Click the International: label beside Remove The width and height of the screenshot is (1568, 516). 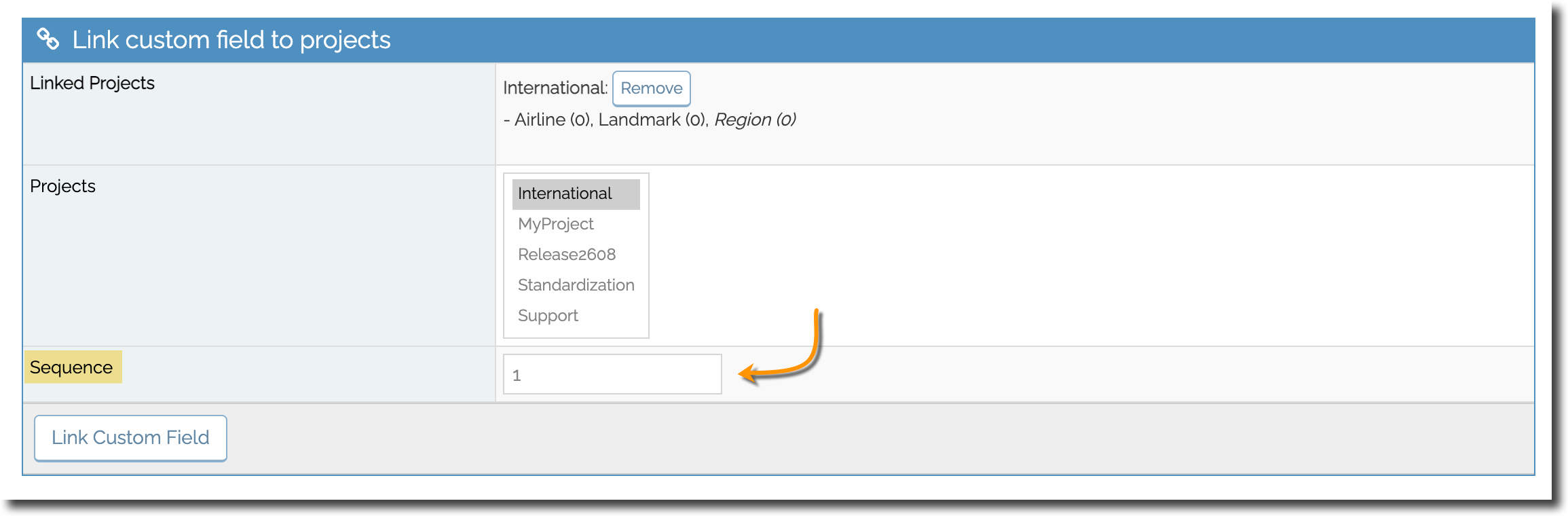pyautogui.click(x=555, y=88)
